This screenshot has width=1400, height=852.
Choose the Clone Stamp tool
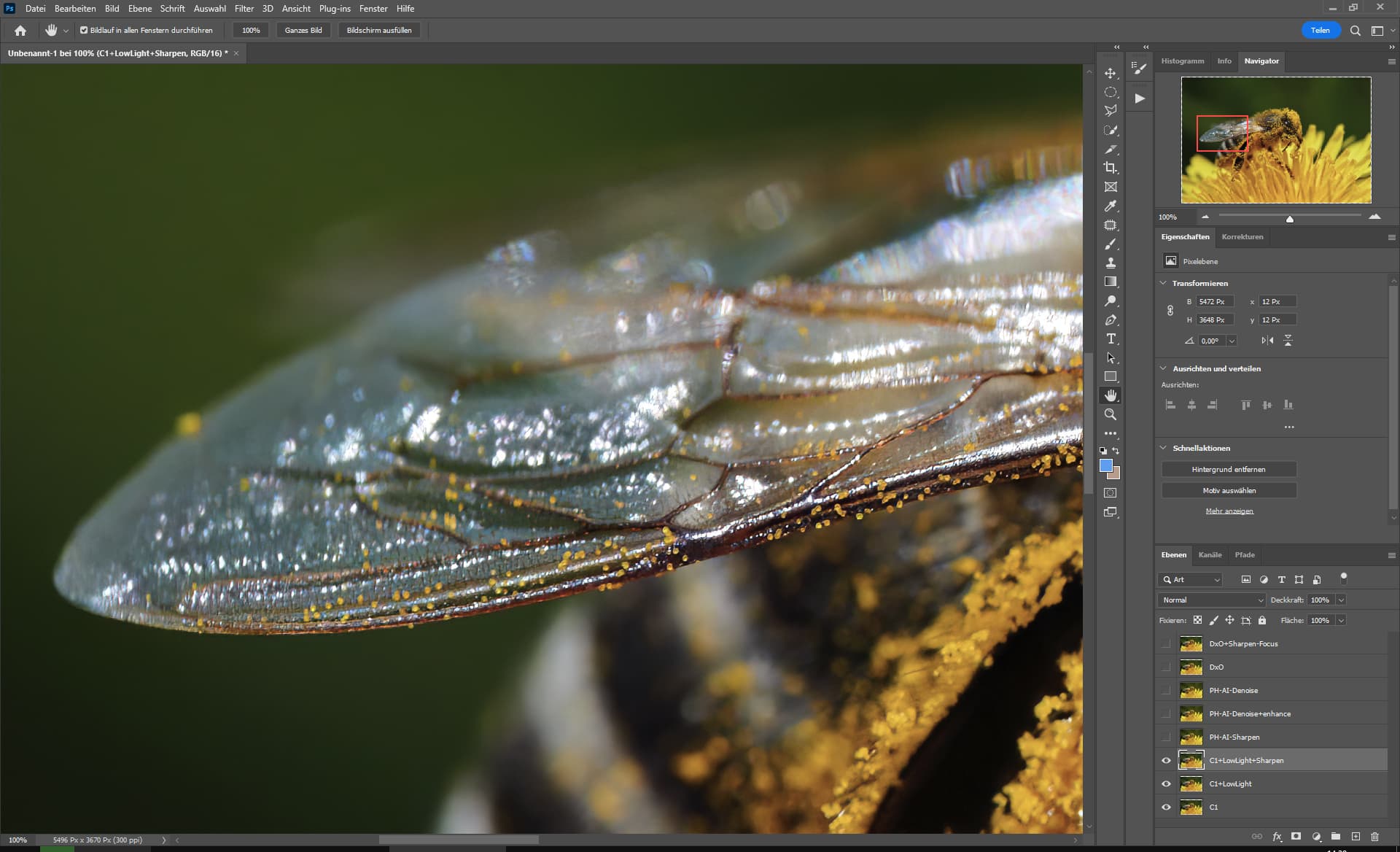[x=1110, y=263]
